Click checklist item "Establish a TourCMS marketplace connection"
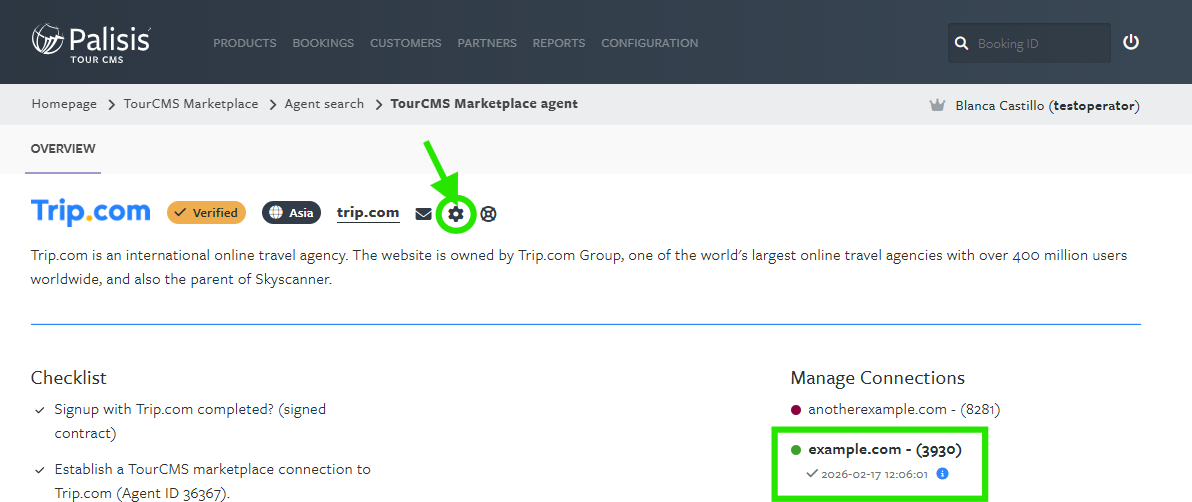The width and height of the screenshot is (1192, 502). pyautogui.click(x=213, y=481)
